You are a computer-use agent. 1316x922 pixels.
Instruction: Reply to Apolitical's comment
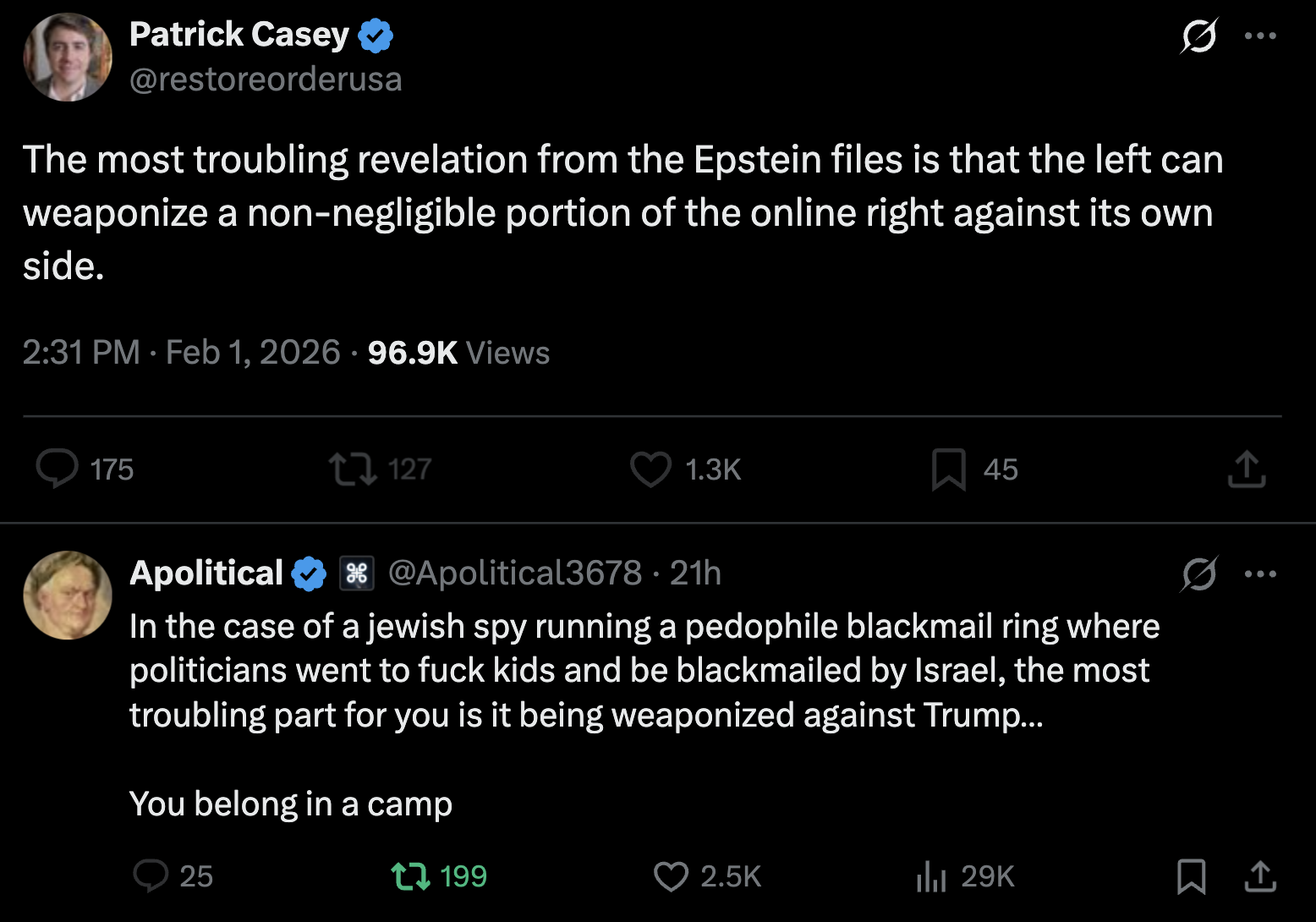point(151,876)
